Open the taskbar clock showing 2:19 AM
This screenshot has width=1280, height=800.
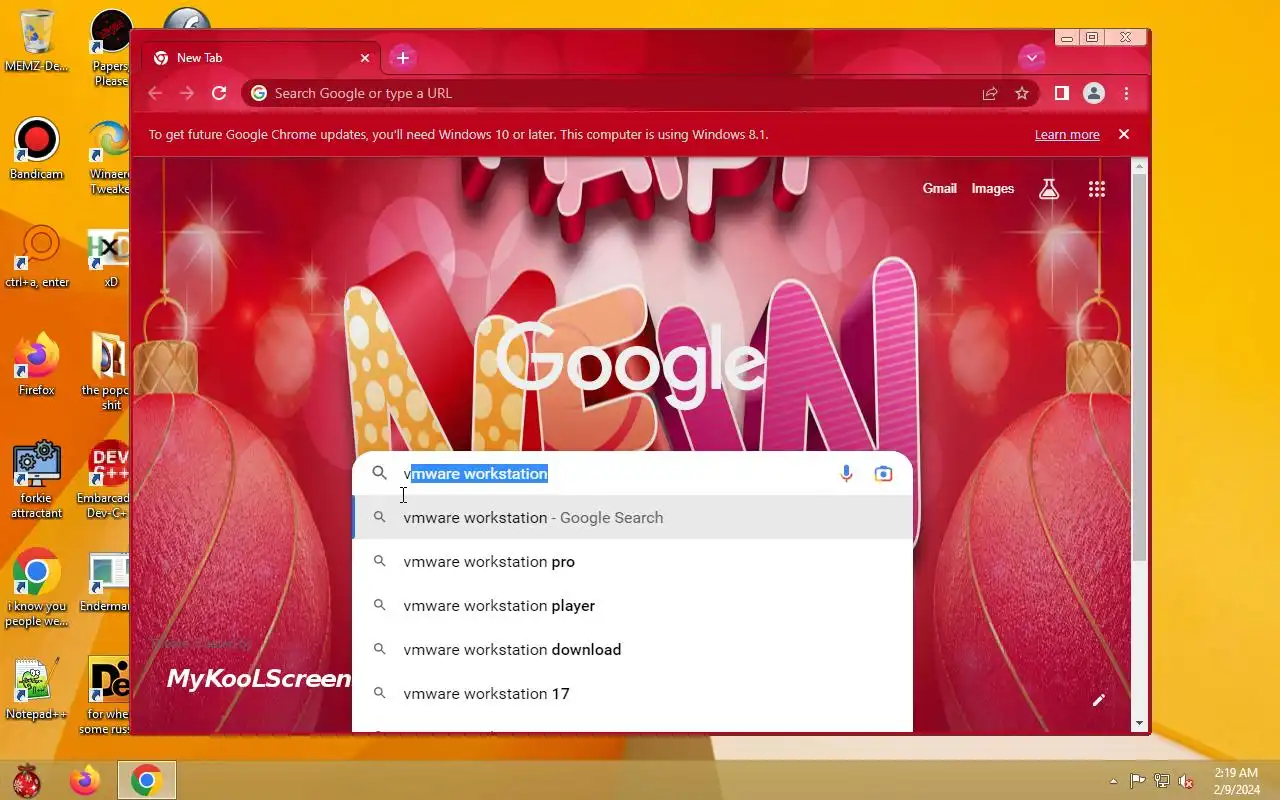tap(1236, 781)
